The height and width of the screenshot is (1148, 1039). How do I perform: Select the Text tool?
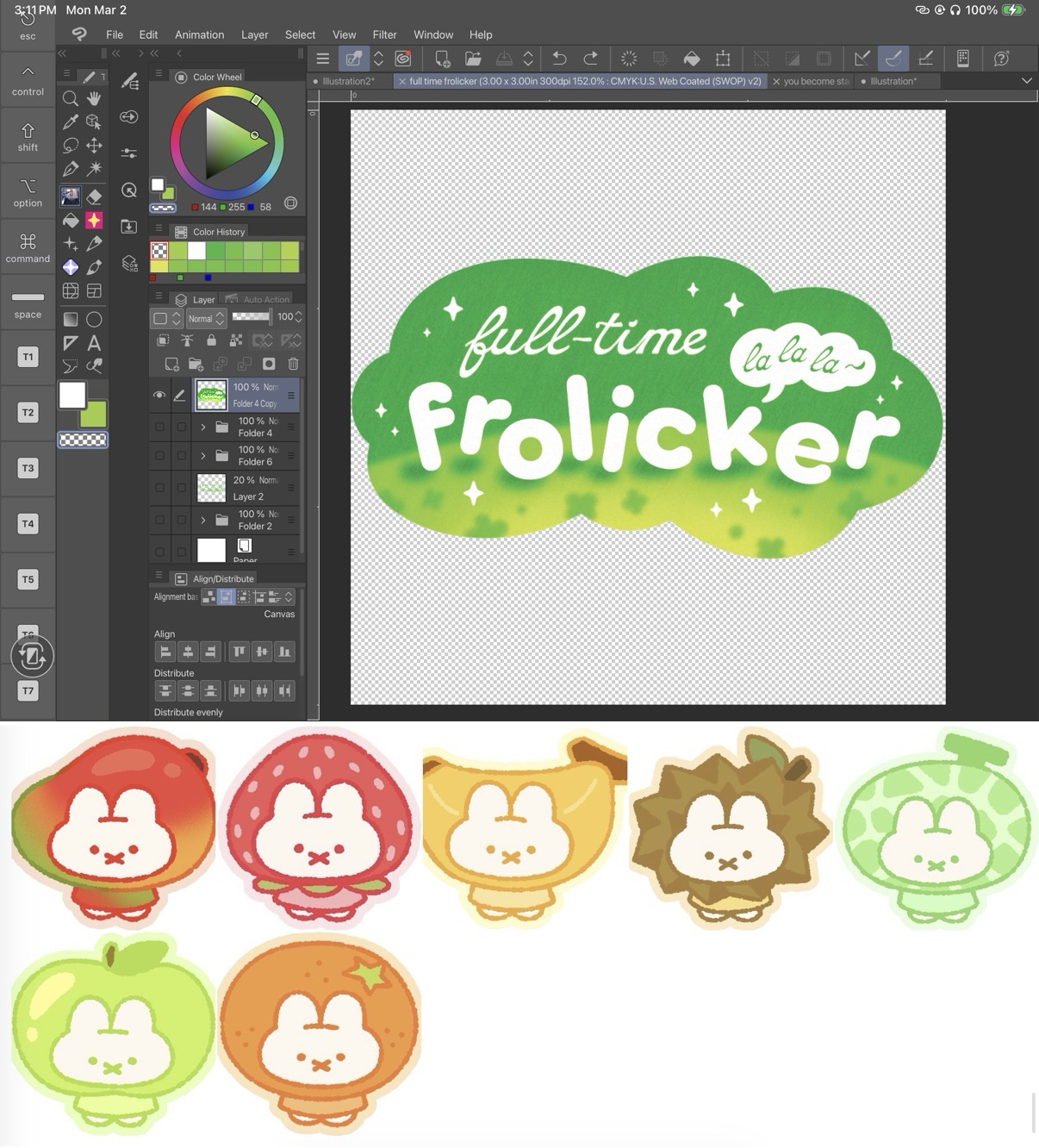point(94,343)
